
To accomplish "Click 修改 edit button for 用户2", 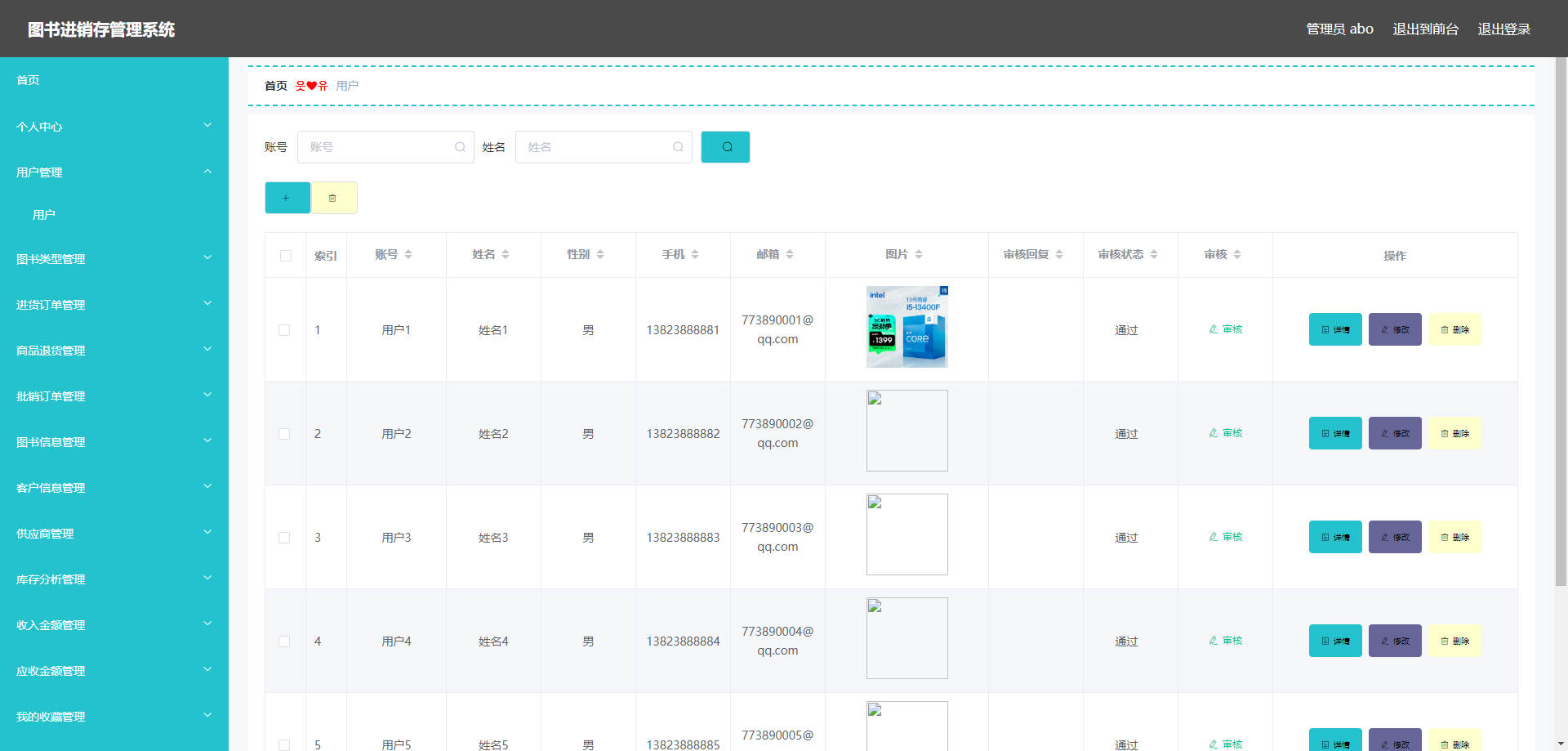I will point(1395,433).
